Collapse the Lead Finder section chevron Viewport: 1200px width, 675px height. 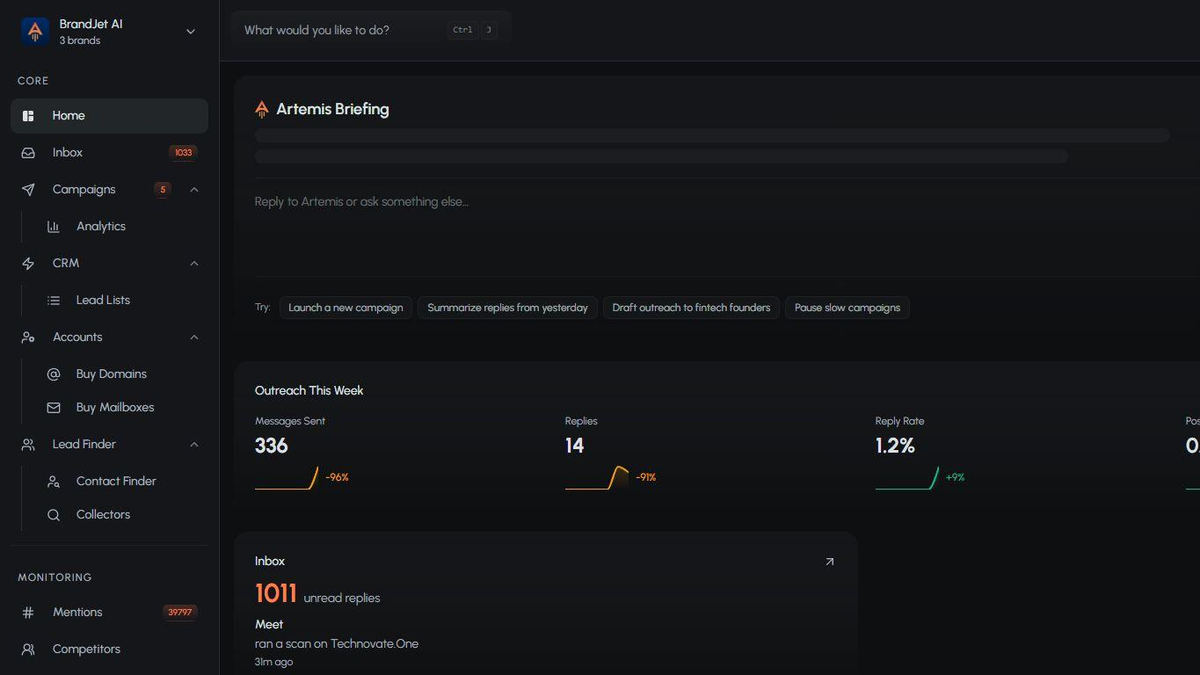coord(194,445)
